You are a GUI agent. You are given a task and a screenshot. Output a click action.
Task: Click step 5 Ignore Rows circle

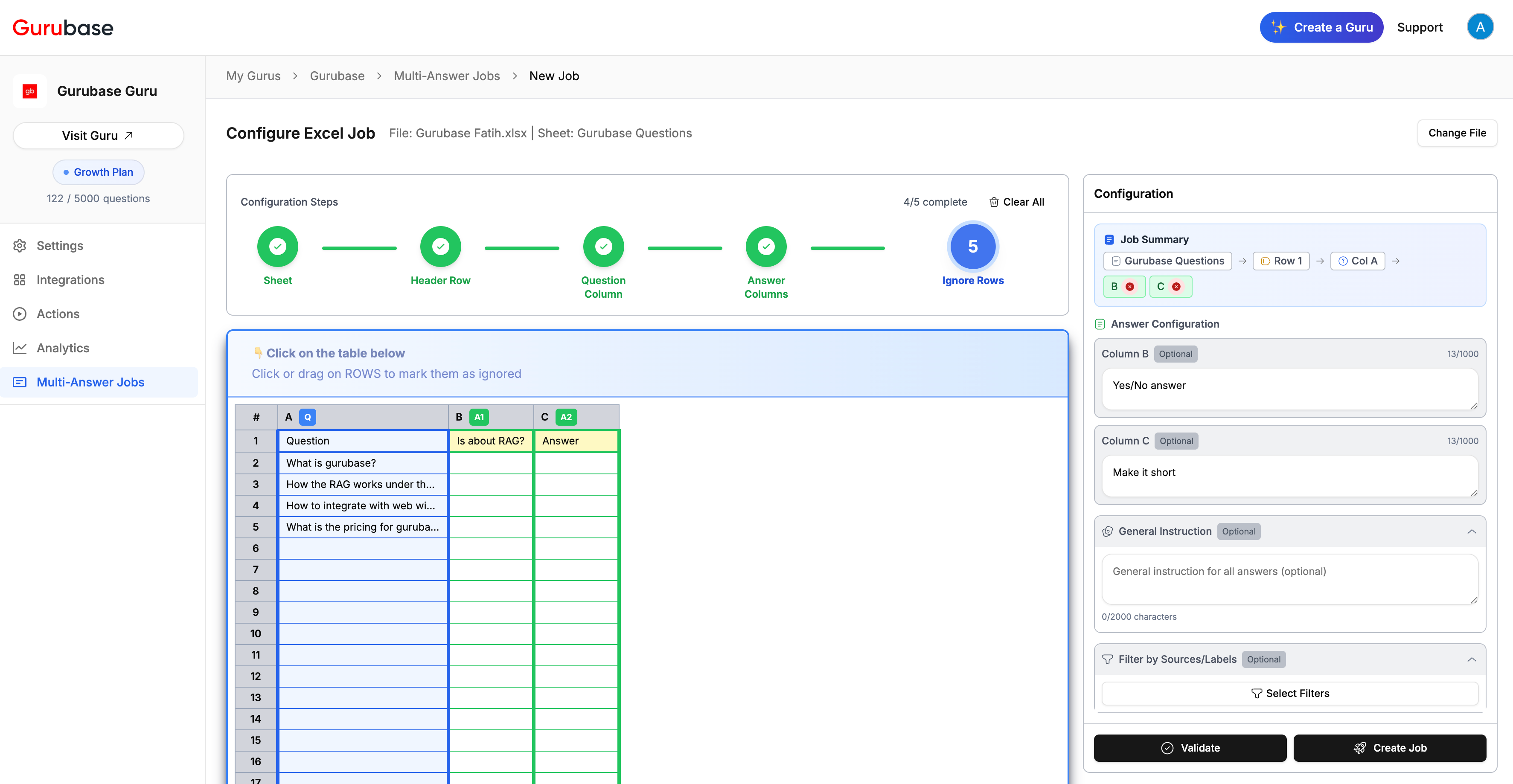973,247
